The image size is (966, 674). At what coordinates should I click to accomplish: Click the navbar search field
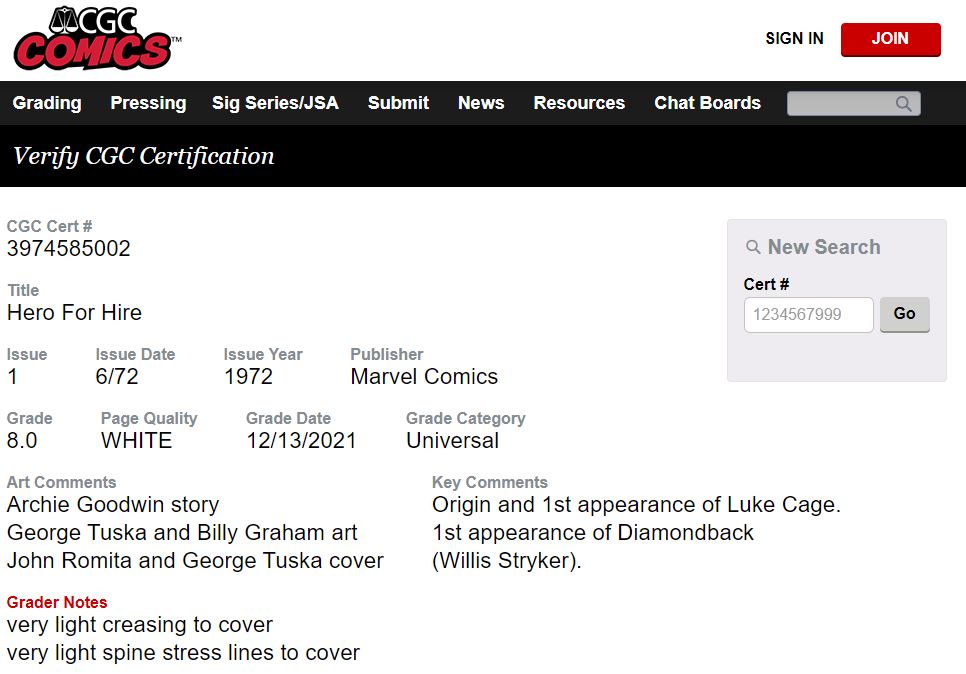tap(853, 104)
